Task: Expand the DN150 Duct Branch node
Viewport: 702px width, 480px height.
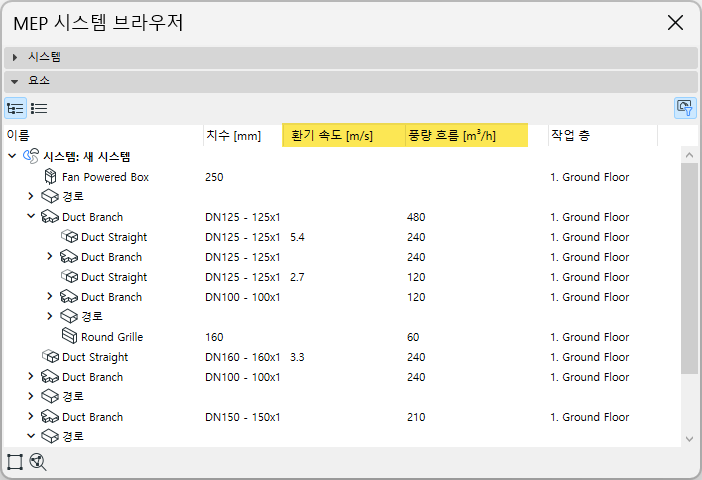Action: pyautogui.click(x=31, y=417)
